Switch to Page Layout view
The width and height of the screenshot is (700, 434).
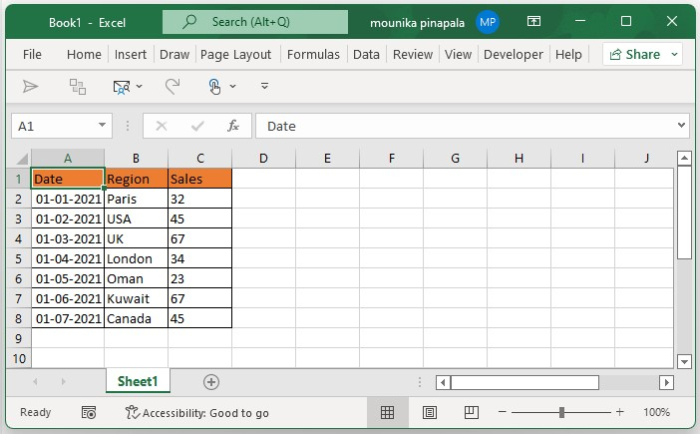429,412
